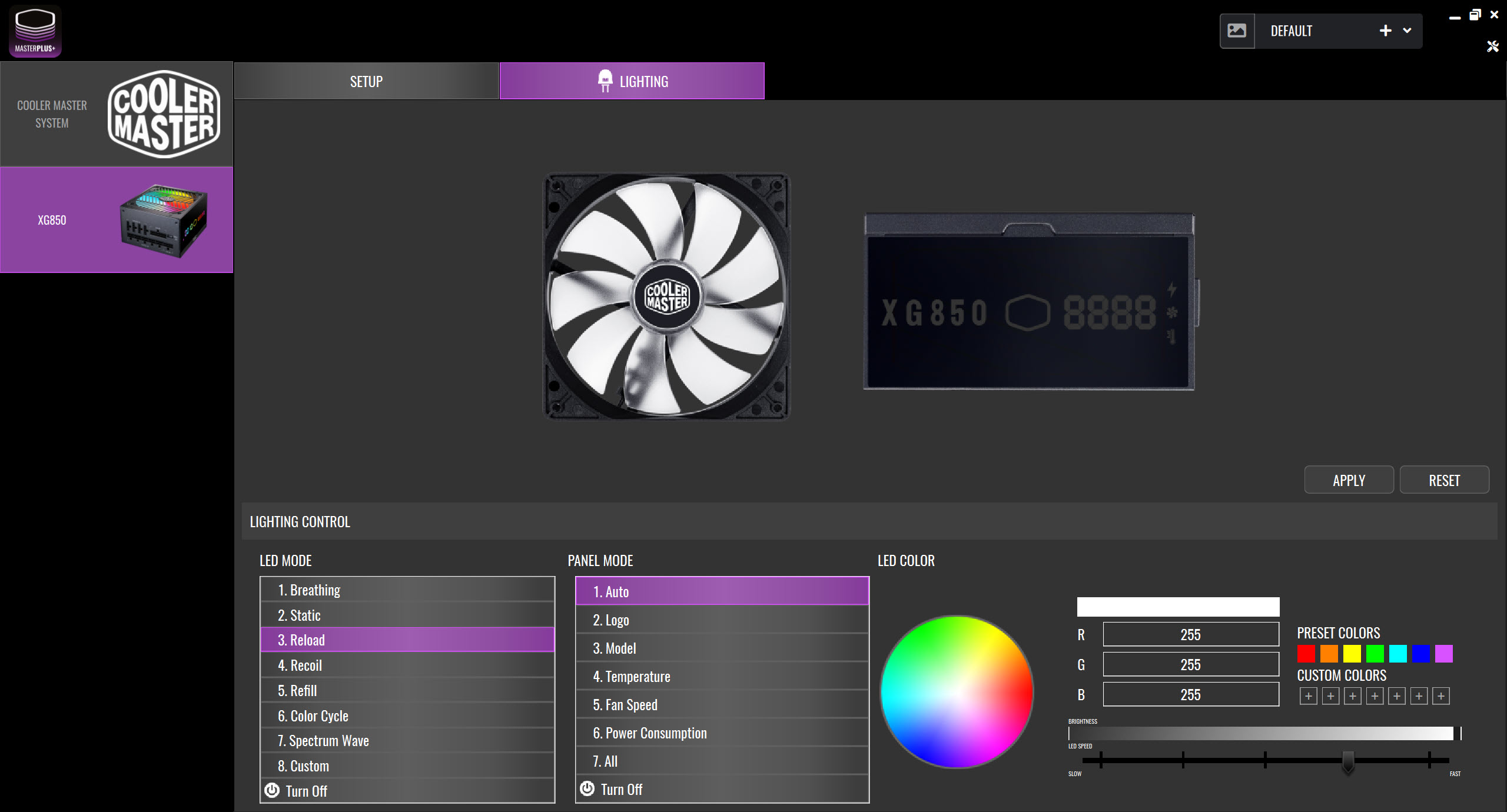Image resolution: width=1507 pixels, height=812 pixels.
Task: Switch to the LIGHTING tab
Action: [632, 81]
